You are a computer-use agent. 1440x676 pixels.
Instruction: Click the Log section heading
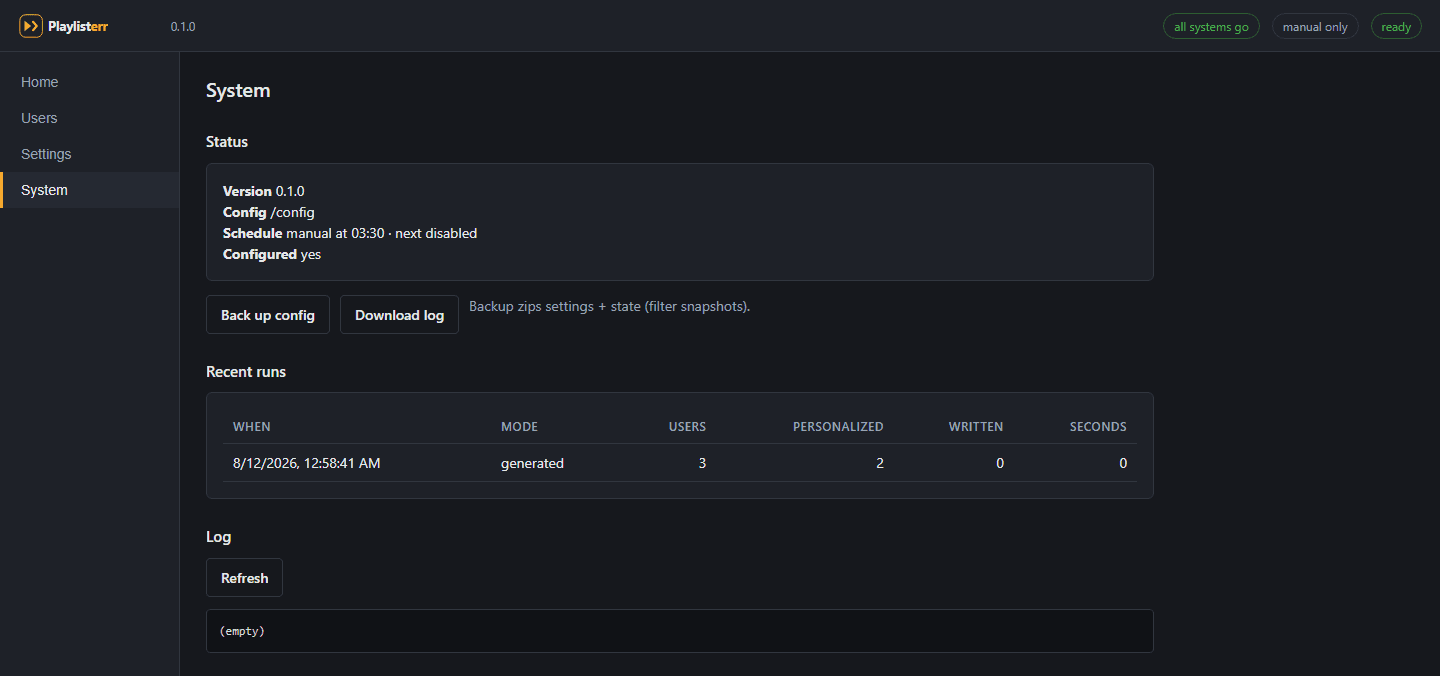(x=218, y=537)
